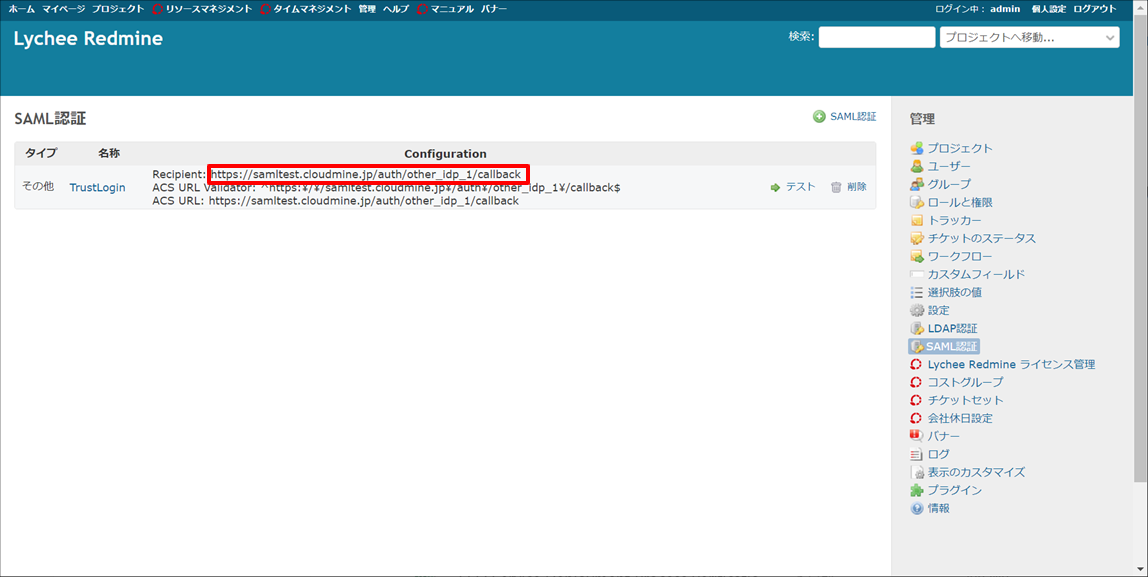Open 管理 in the top menu
The image size is (1148, 577).
click(x=368, y=9)
